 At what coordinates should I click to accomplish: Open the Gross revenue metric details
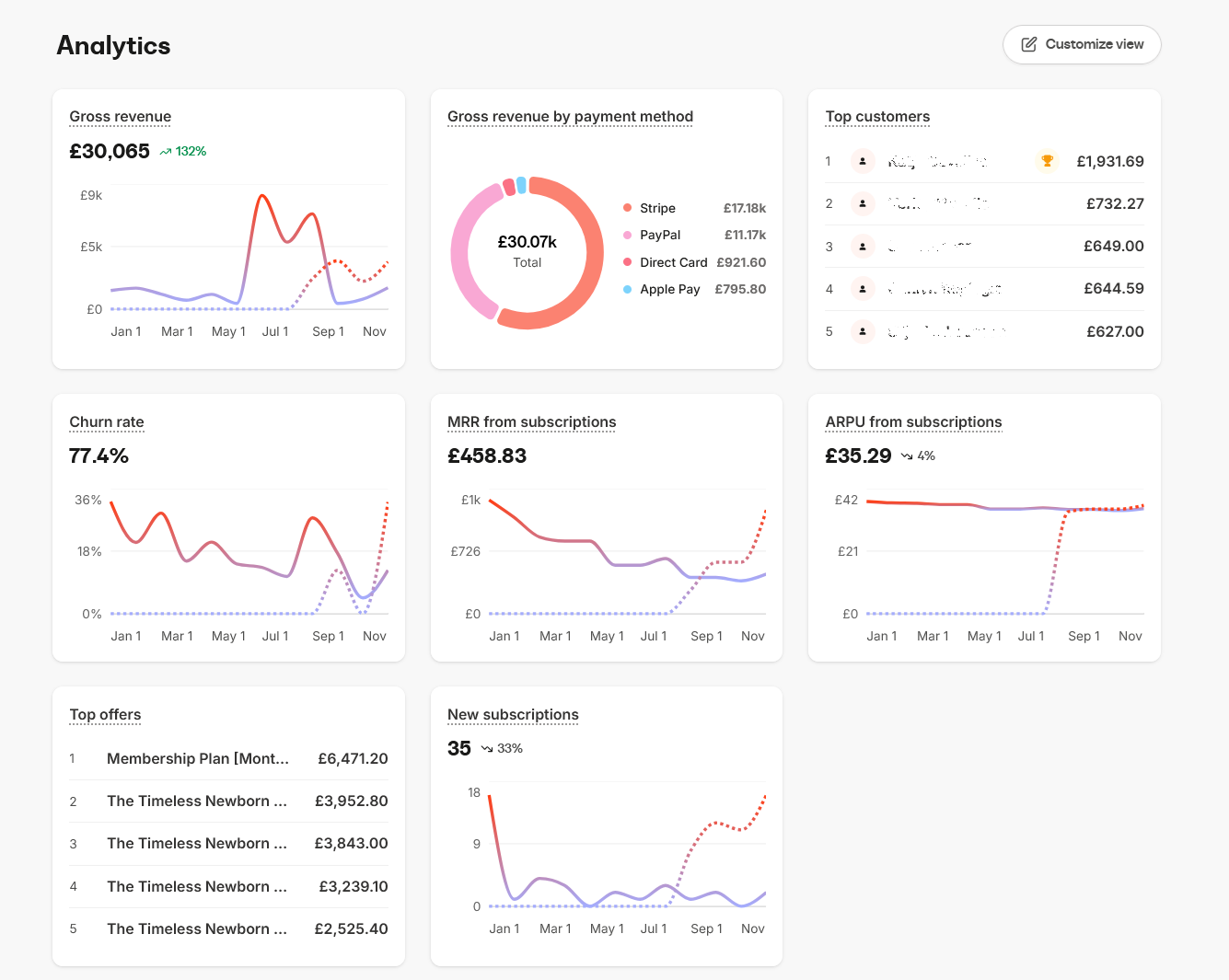tap(120, 116)
